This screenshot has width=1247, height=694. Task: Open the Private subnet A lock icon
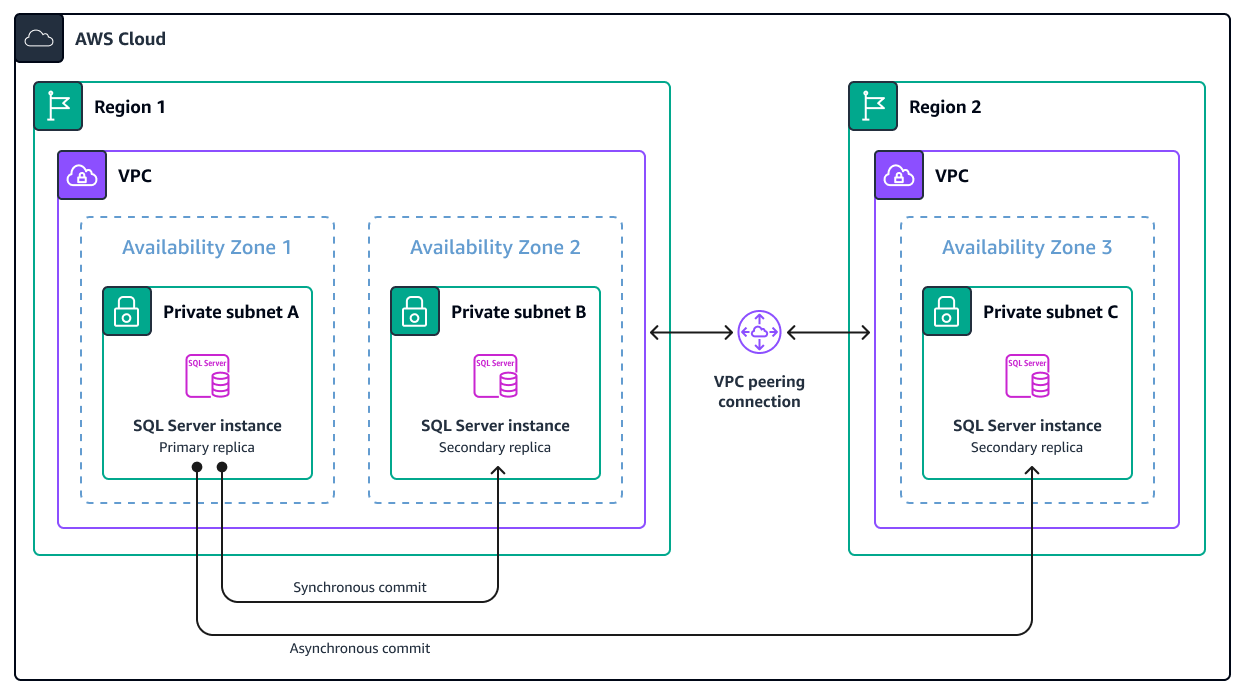coord(126,311)
